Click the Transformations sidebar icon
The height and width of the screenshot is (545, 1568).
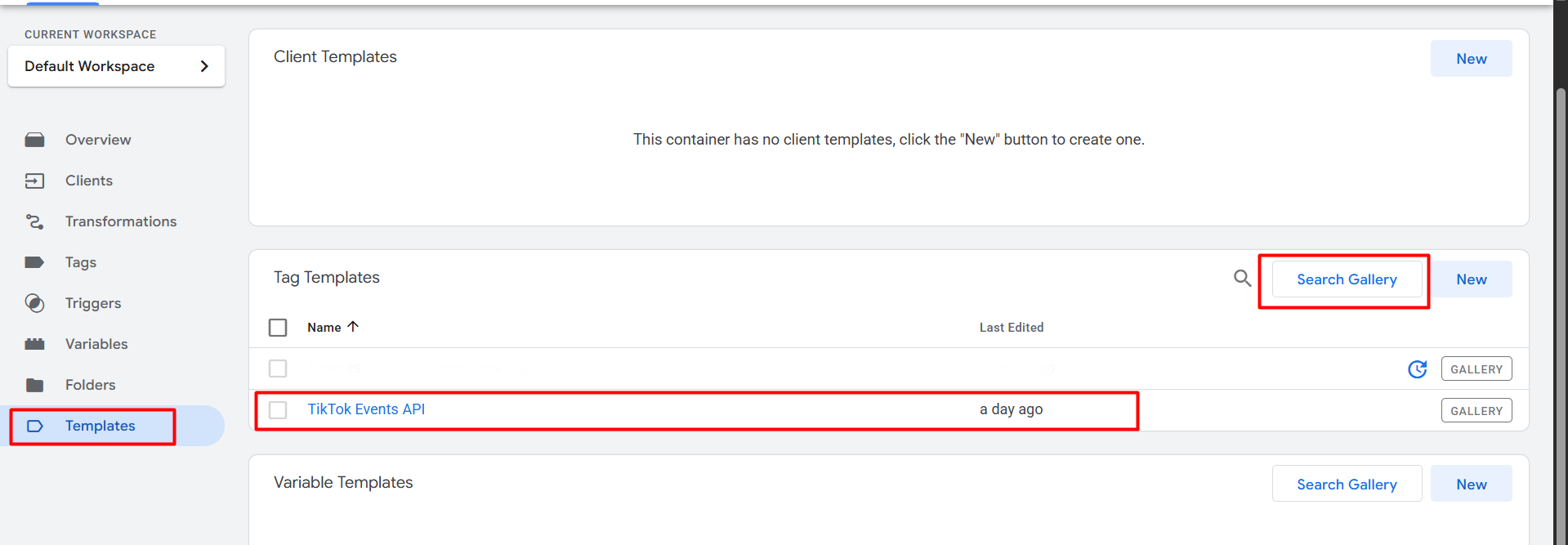click(34, 221)
